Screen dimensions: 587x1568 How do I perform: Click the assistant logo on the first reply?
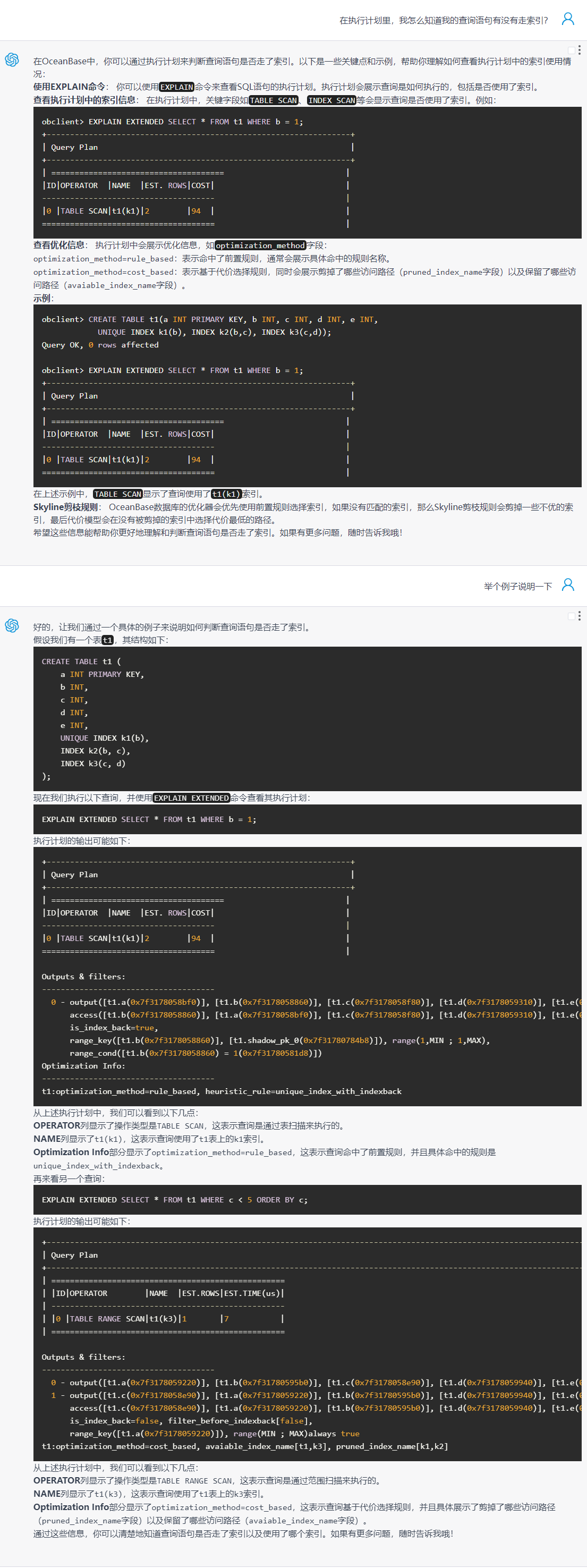pyautogui.click(x=12, y=60)
